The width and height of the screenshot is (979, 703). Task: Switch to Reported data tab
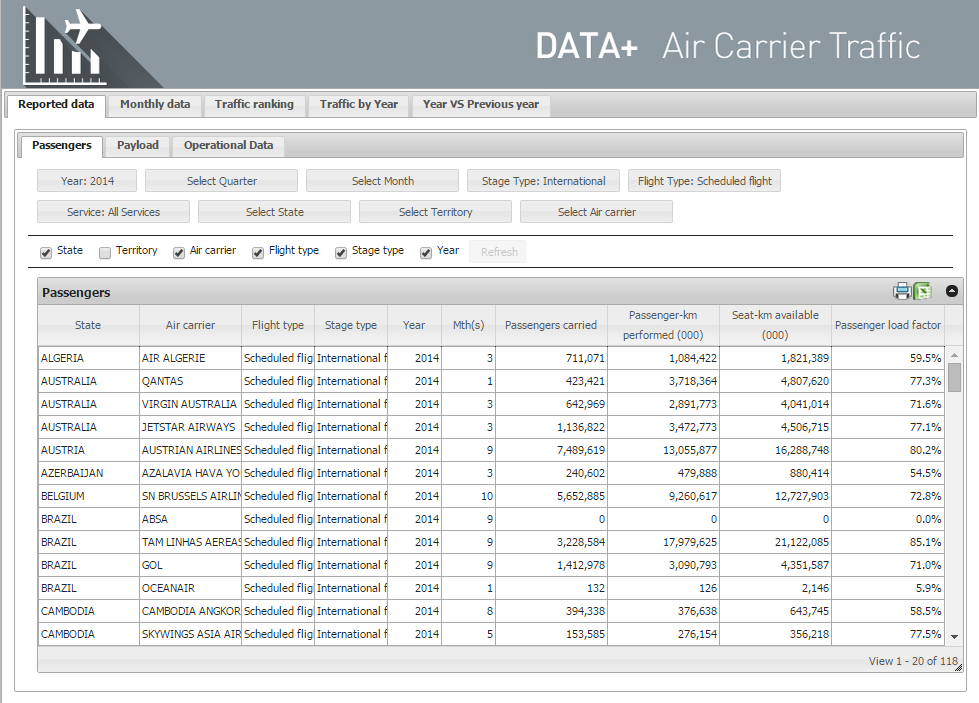56,104
